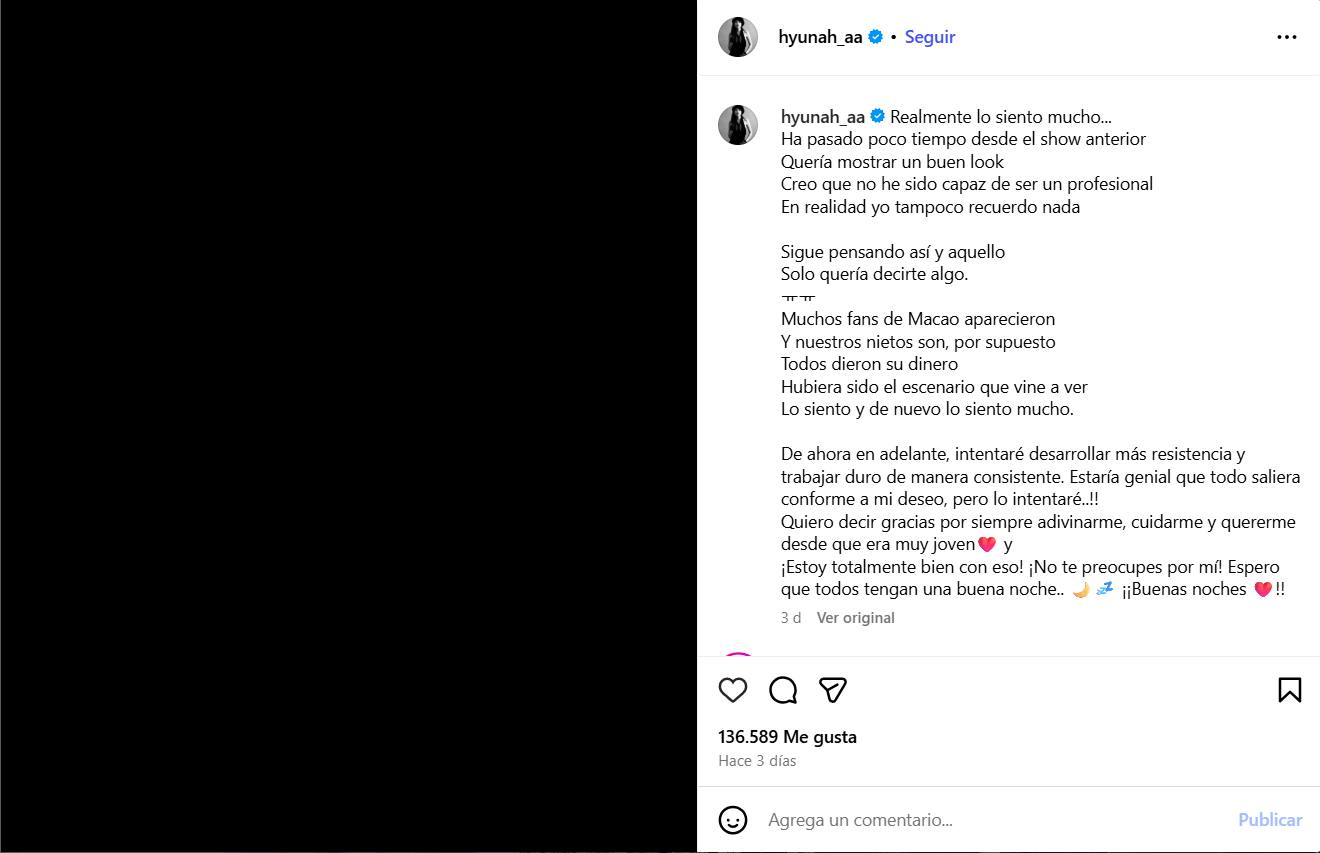Click the comment speech bubble icon

[x=783, y=690]
